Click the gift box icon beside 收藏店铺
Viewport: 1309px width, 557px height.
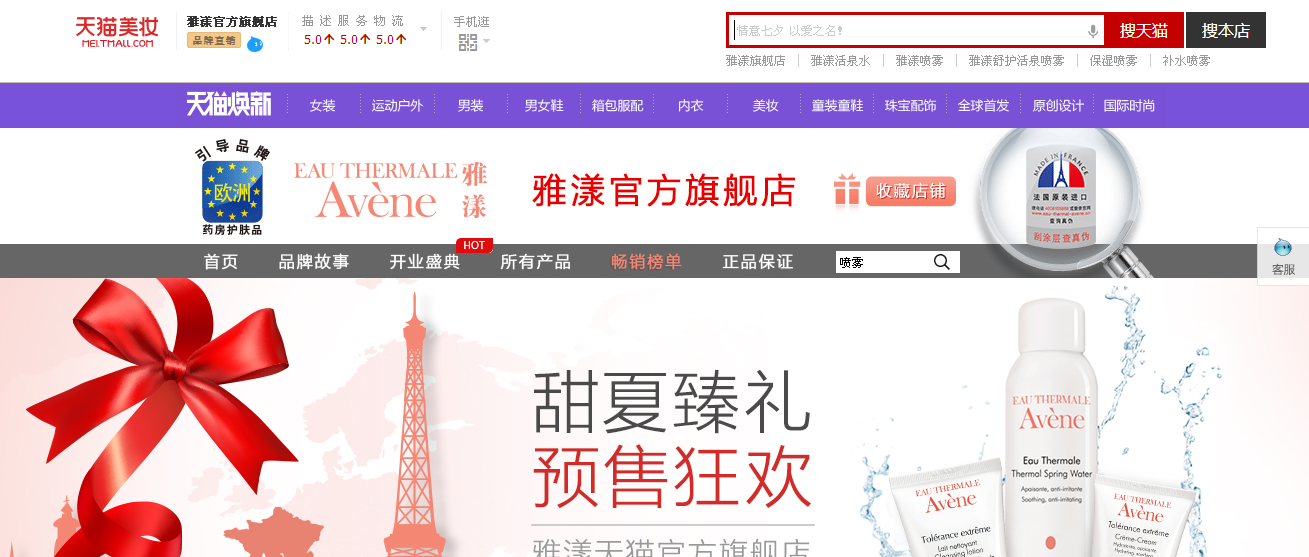tap(847, 190)
